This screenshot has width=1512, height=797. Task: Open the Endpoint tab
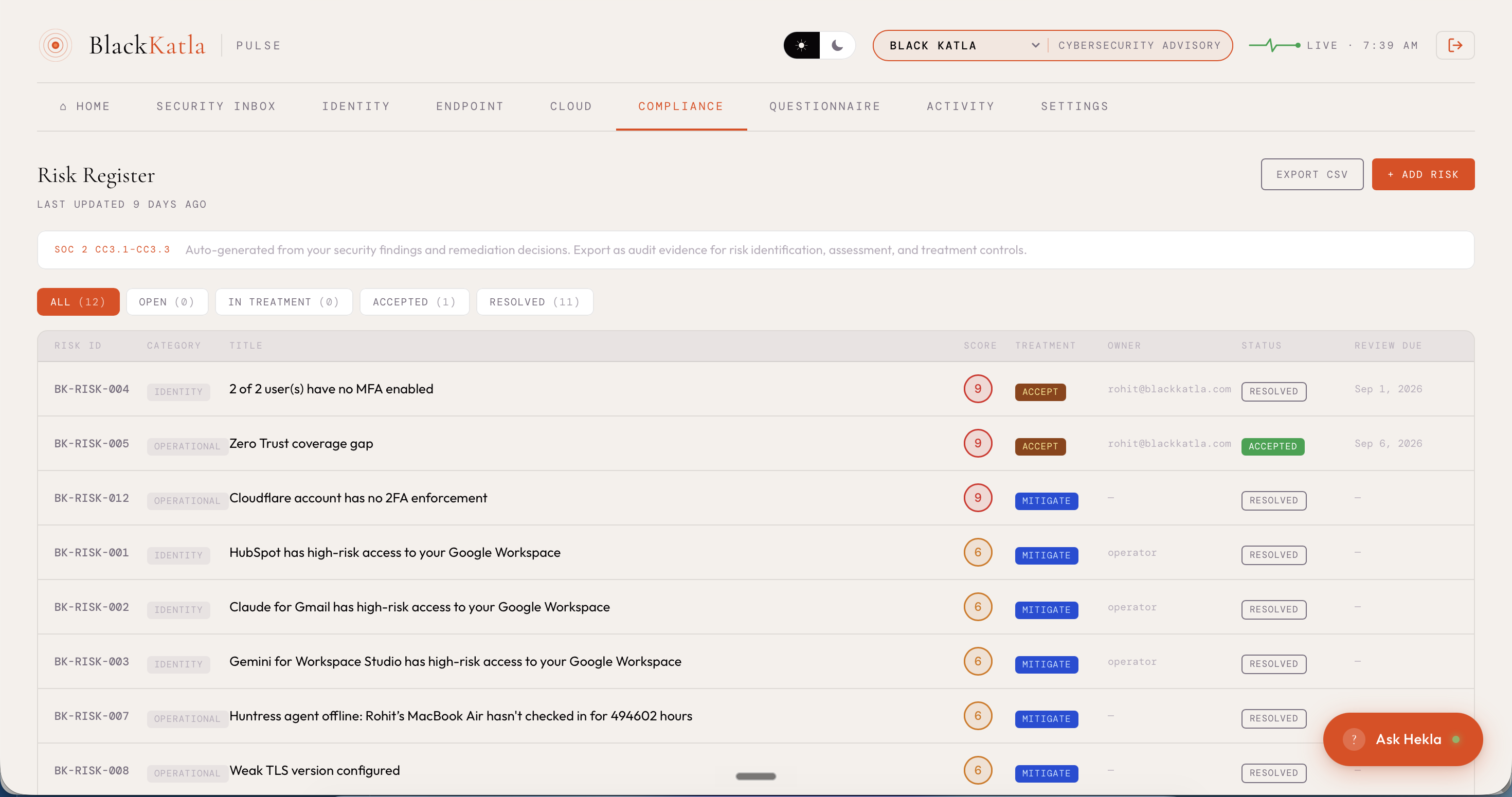[470, 106]
